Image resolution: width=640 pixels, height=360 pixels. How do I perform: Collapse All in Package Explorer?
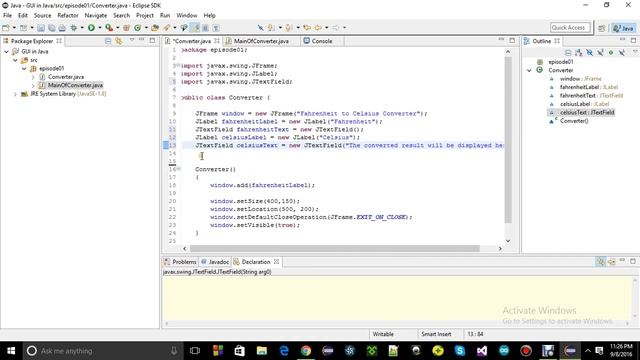coord(108,41)
